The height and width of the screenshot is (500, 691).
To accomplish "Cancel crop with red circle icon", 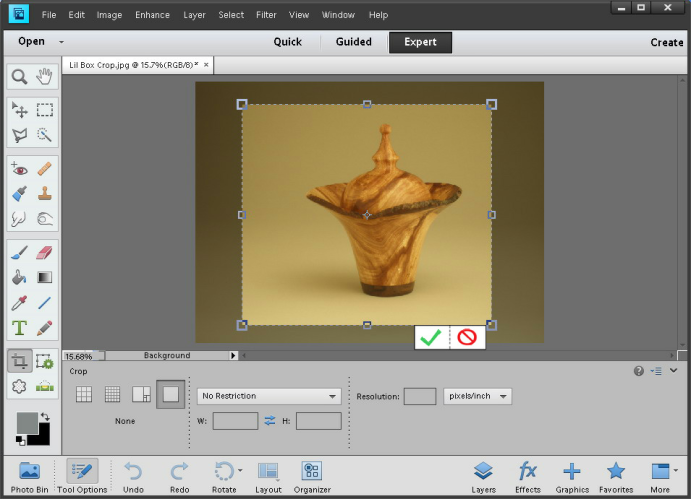I will click(x=466, y=338).
